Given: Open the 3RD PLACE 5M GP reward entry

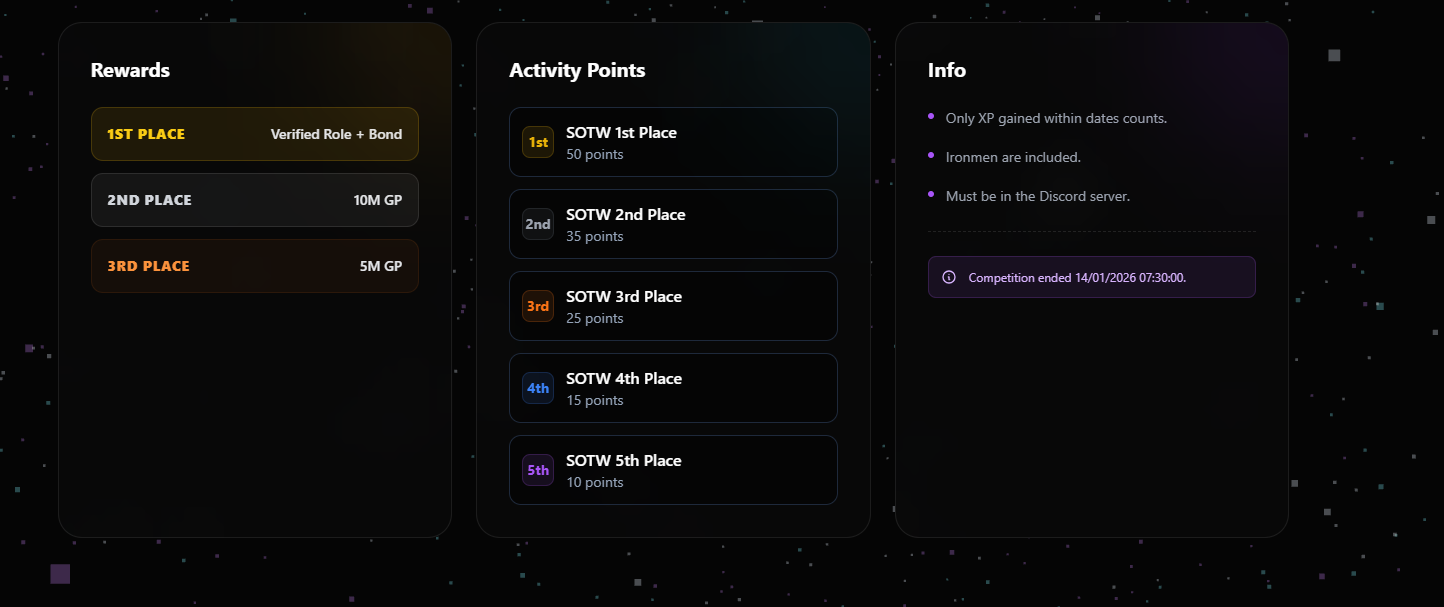Looking at the screenshot, I should (254, 266).
